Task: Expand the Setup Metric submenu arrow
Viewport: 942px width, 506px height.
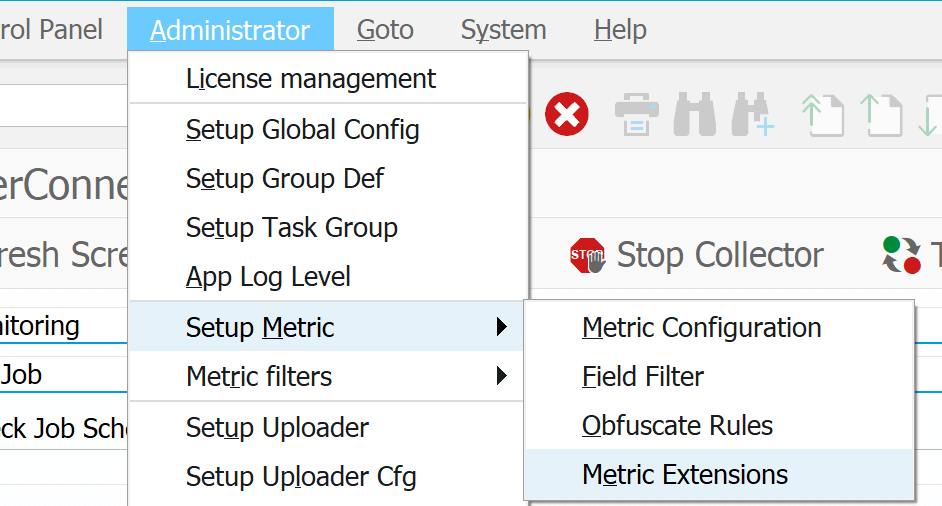Action: tap(501, 327)
